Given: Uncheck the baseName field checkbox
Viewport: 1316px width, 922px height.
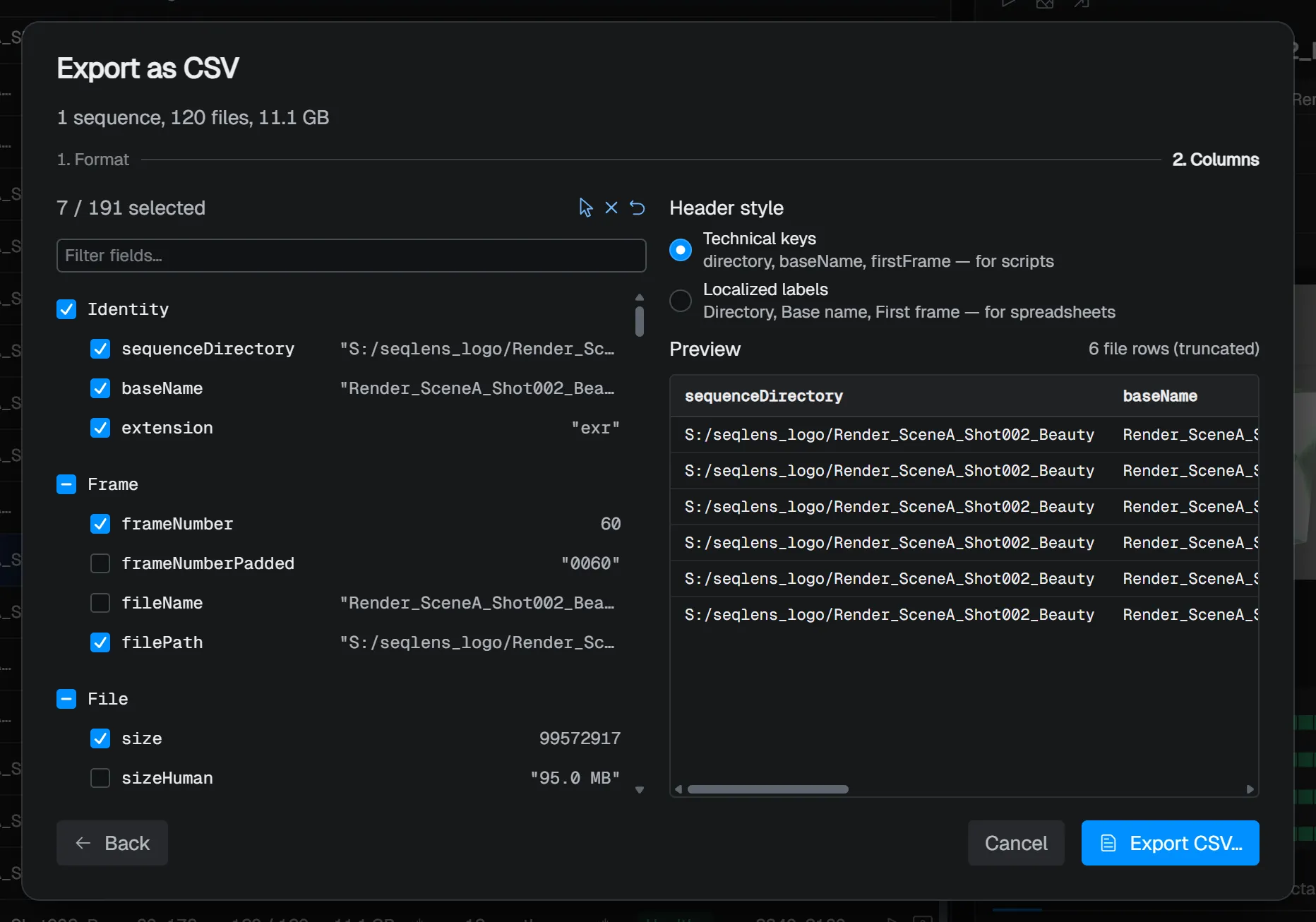Looking at the screenshot, I should 100,388.
